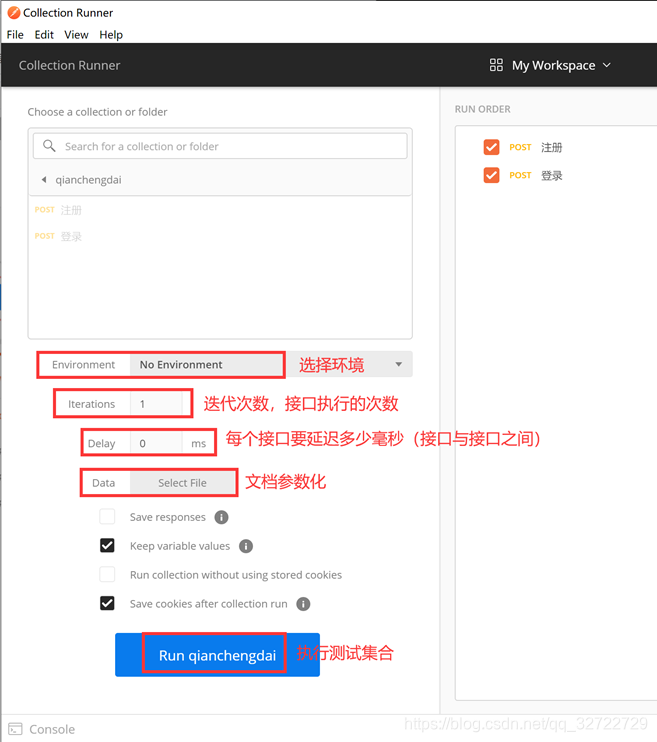
Task: Open the Edit menu
Action: tap(44, 35)
